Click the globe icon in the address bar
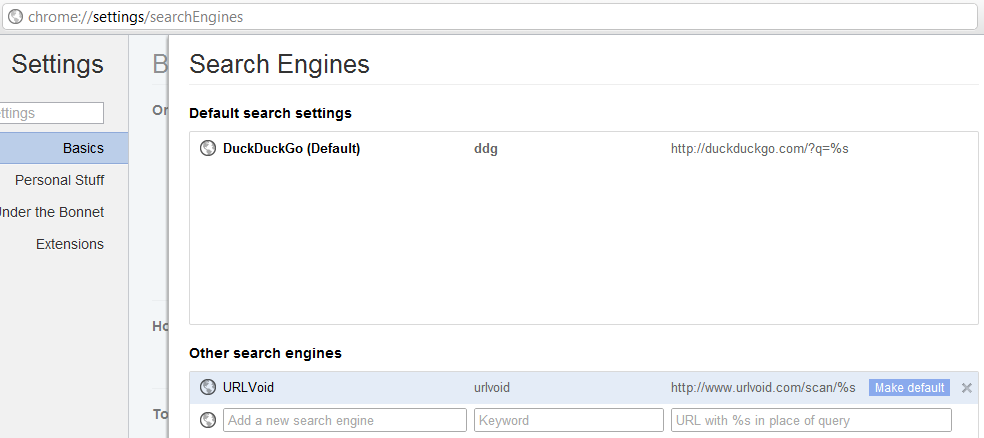 (16, 17)
